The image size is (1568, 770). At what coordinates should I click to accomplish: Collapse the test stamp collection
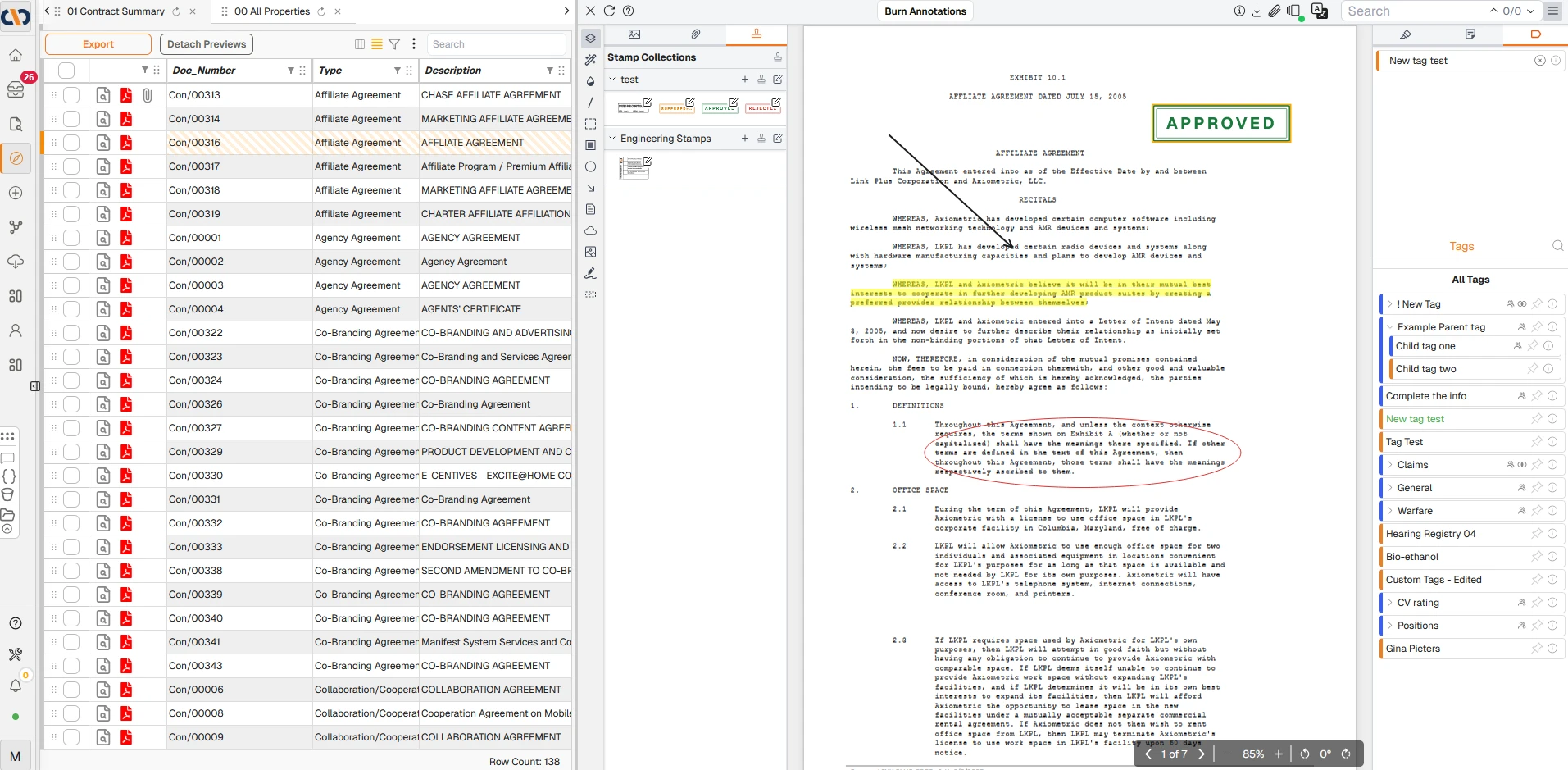point(612,80)
